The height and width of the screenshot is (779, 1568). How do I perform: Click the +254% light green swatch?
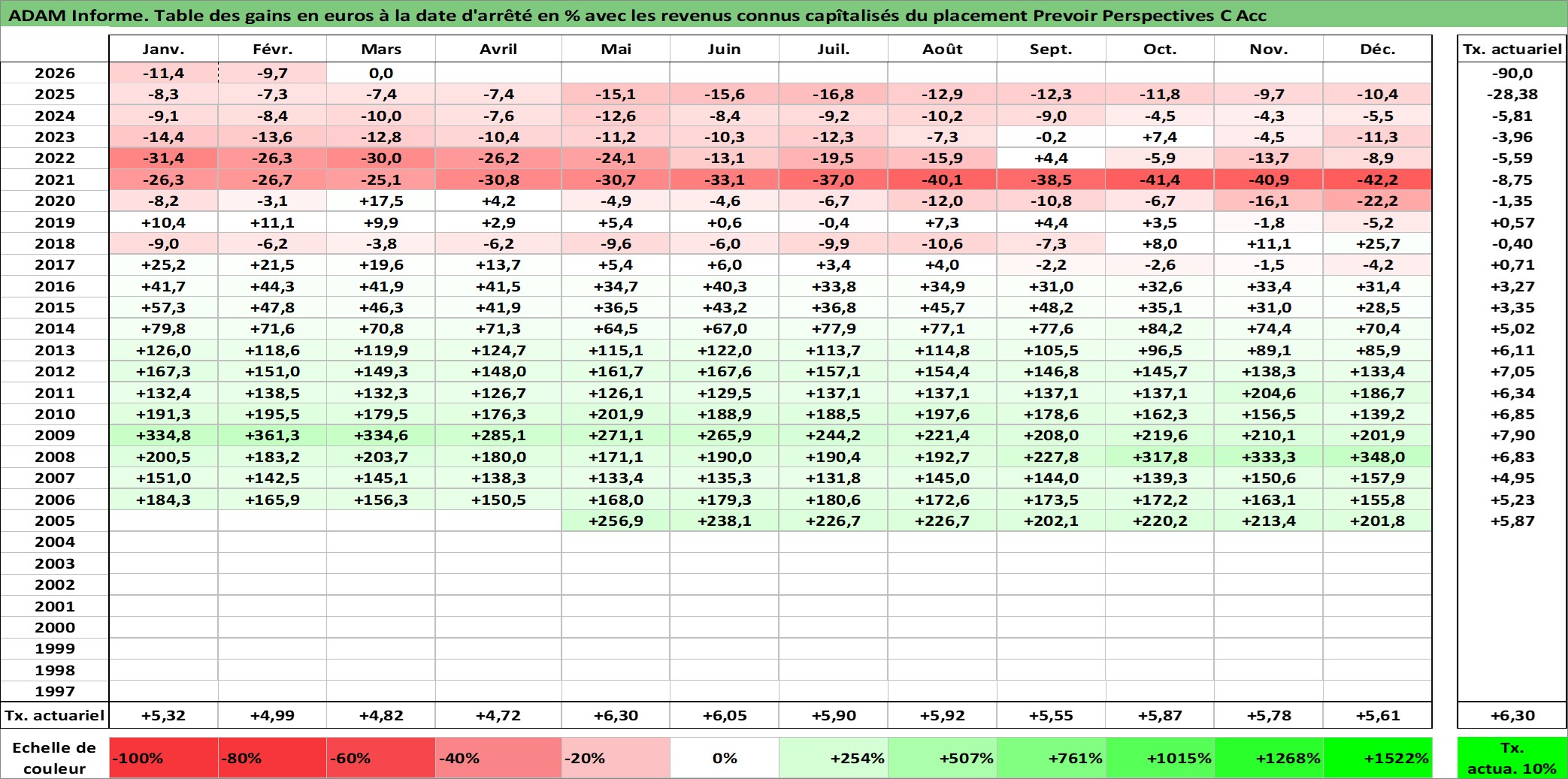coord(834,758)
